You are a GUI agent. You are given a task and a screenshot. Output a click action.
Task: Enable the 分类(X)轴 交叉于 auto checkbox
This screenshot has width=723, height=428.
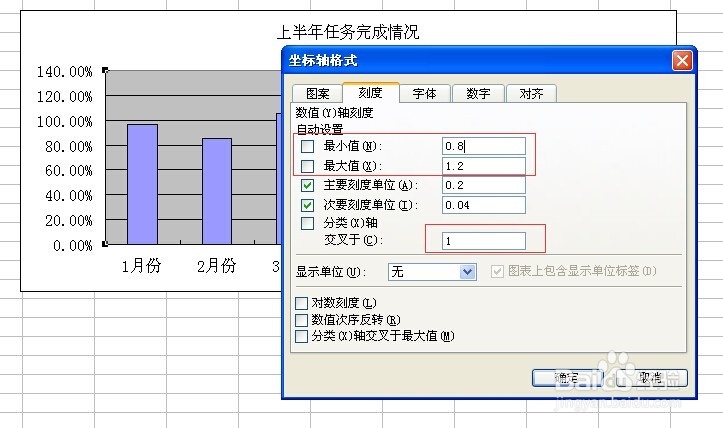[x=307, y=223]
